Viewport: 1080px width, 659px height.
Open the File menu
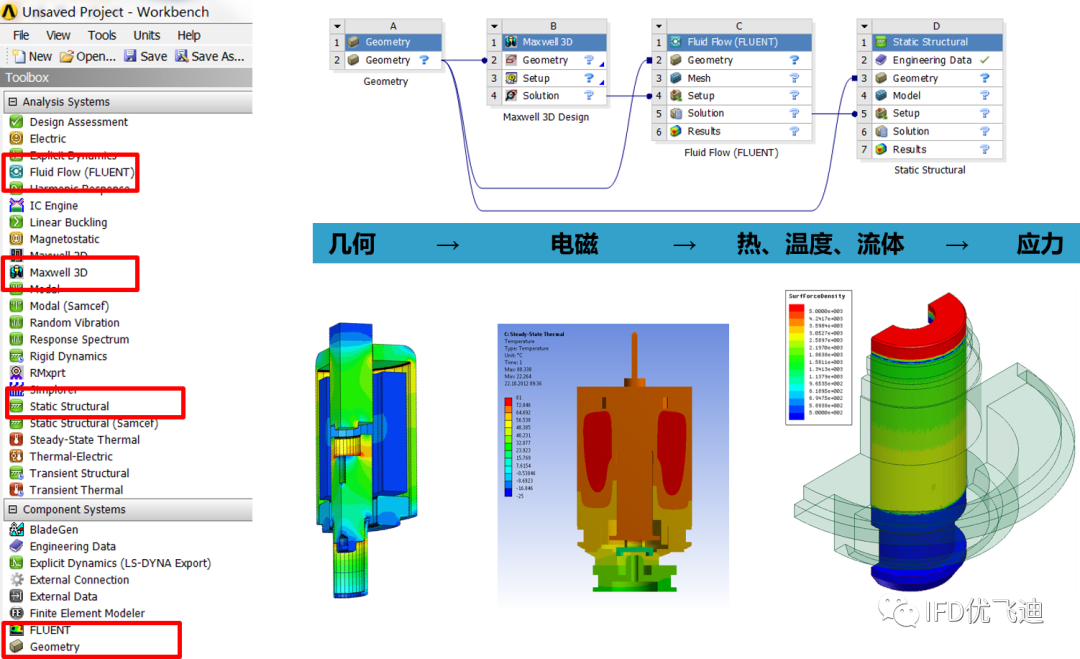tap(21, 35)
